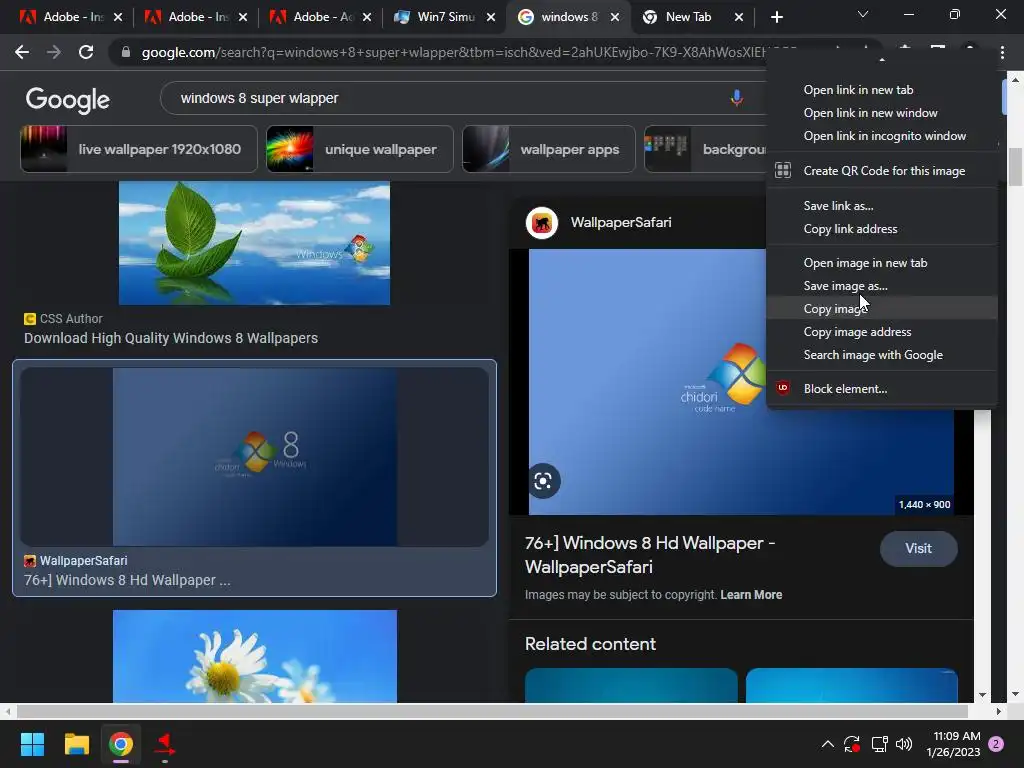The height and width of the screenshot is (768, 1024).
Task: Choose Create QR Code for this image
Action: point(882,171)
